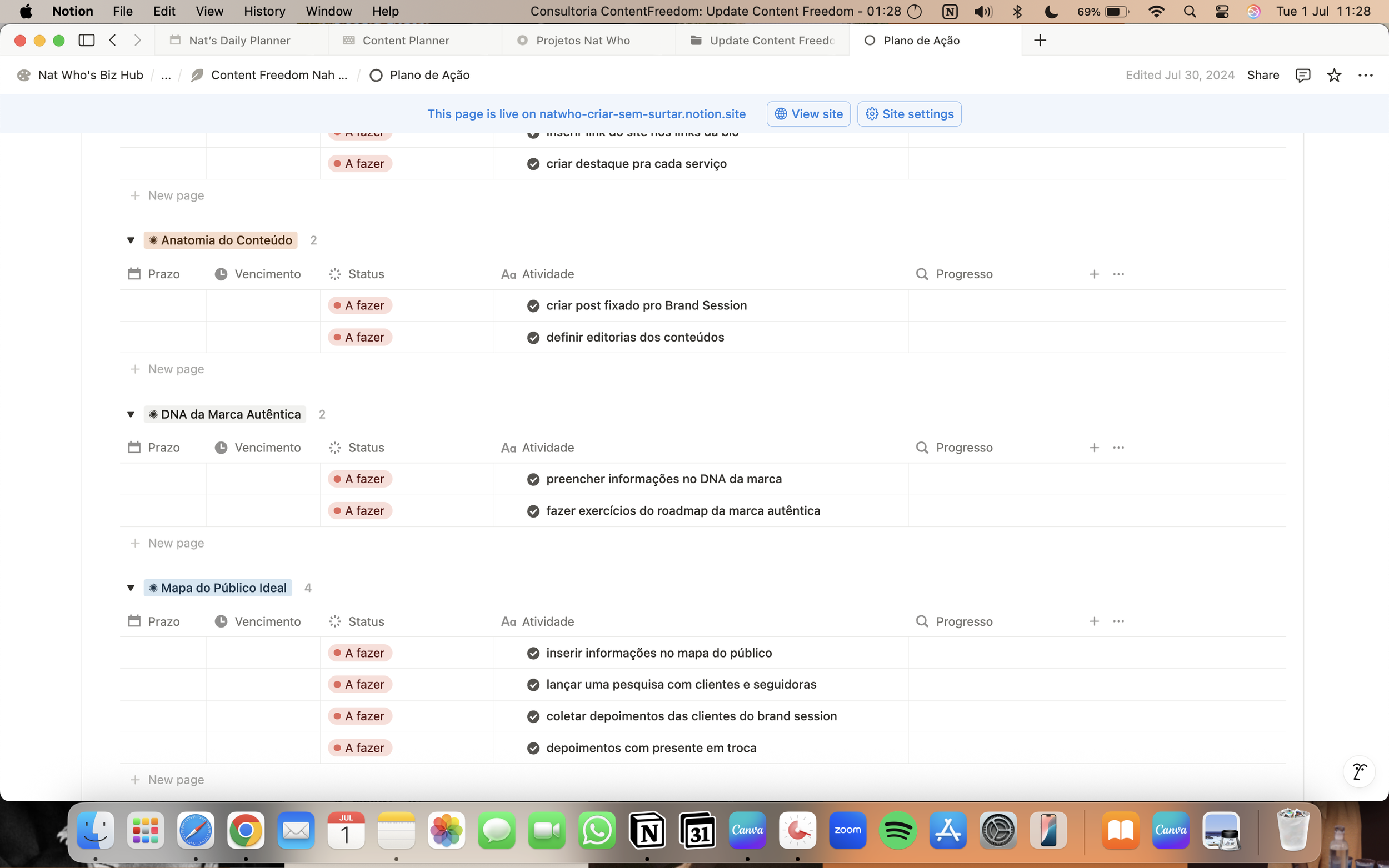This screenshot has width=1389, height=868.
Task: Click the favorite star icon
Action: point(1334,75)
